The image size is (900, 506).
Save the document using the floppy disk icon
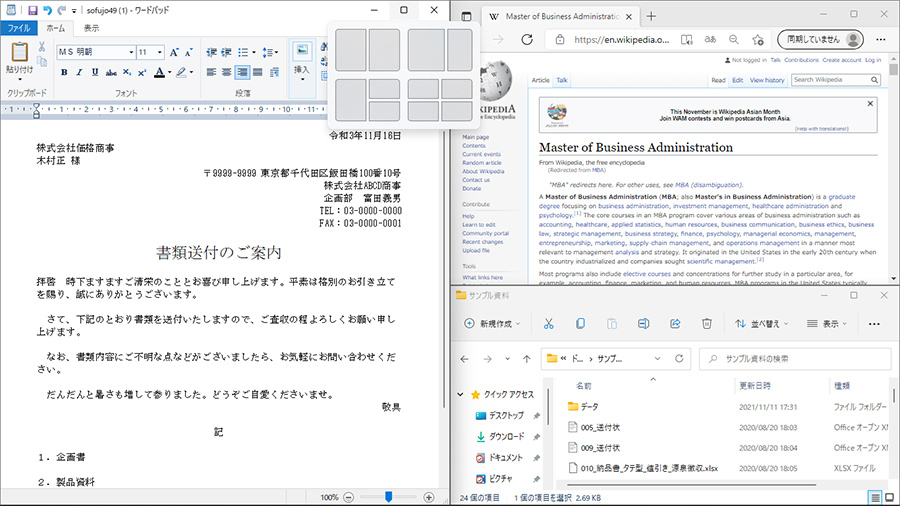coord(32,10)
